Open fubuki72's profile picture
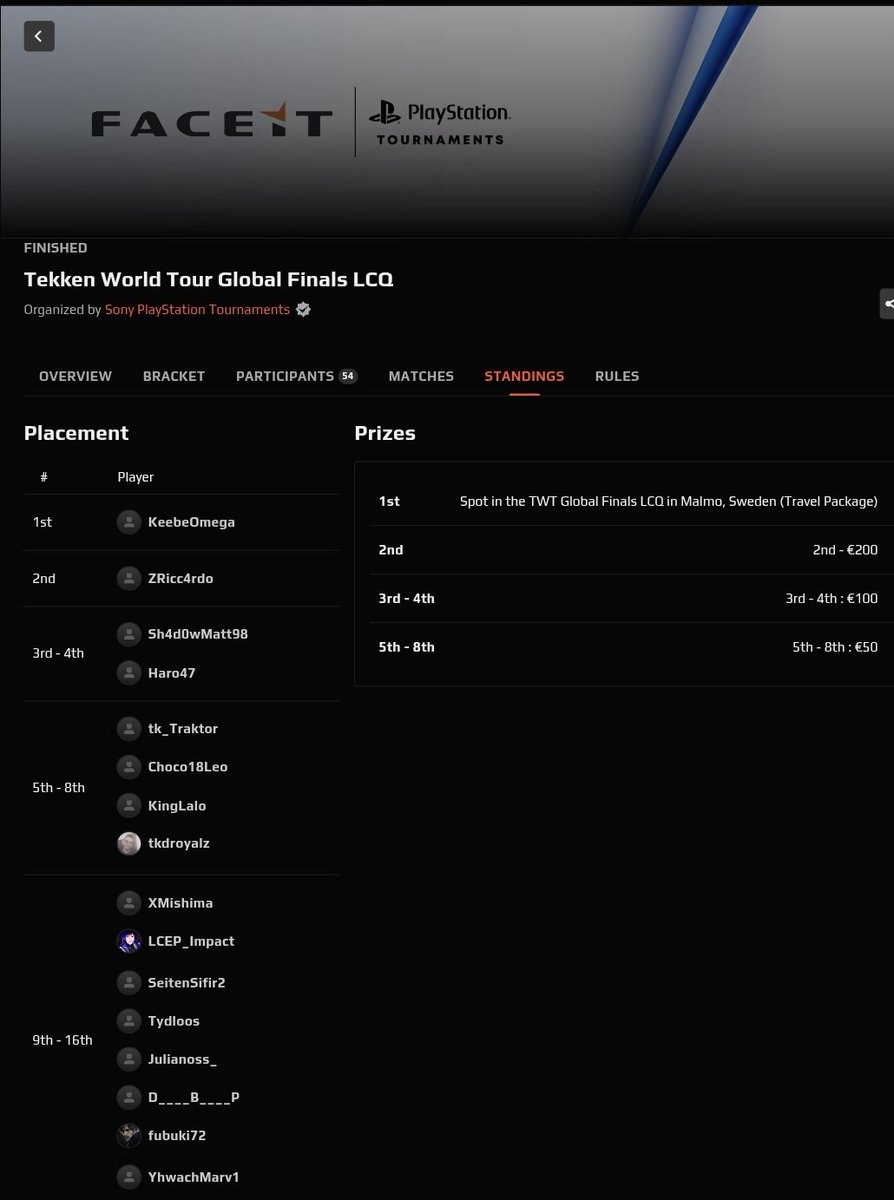This screenshot has width=894, height=1200. (129, 1135)
